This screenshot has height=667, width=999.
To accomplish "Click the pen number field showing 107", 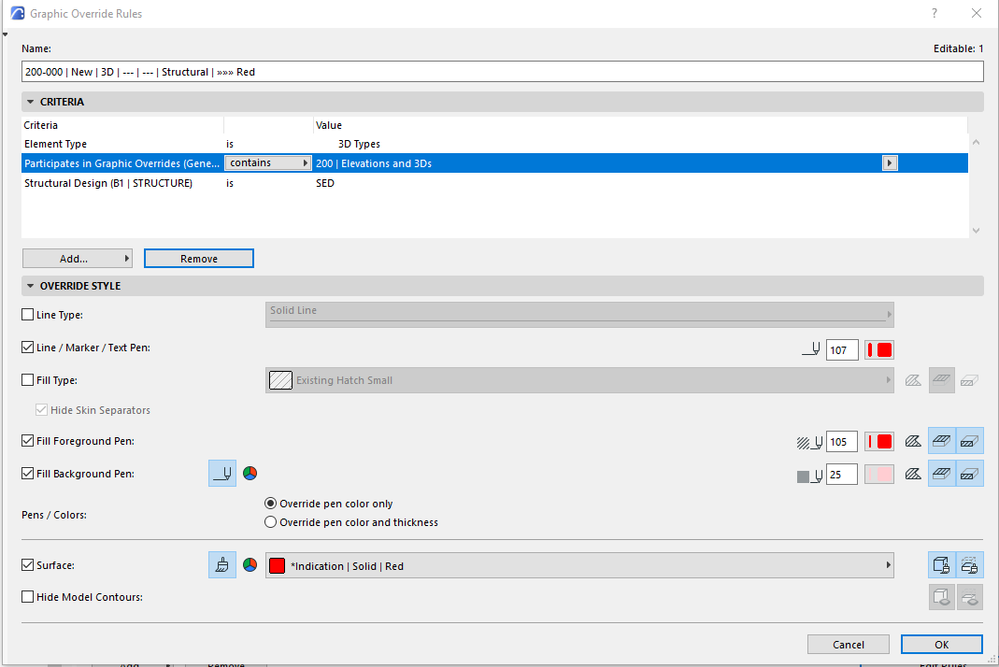I will point(842,350).
